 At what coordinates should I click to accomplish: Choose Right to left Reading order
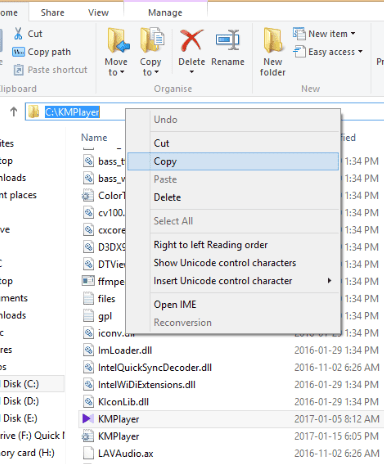pyautogui.click(x=233, y=245)
